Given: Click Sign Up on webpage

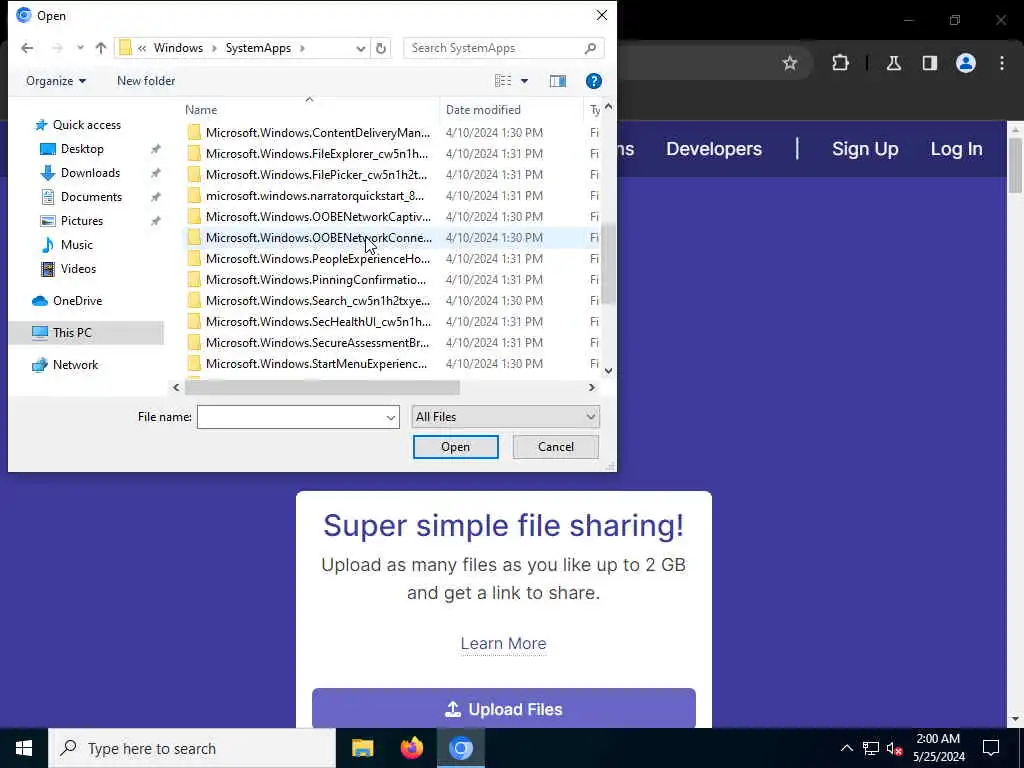Looking at the screenshot, I should point(865,149).
